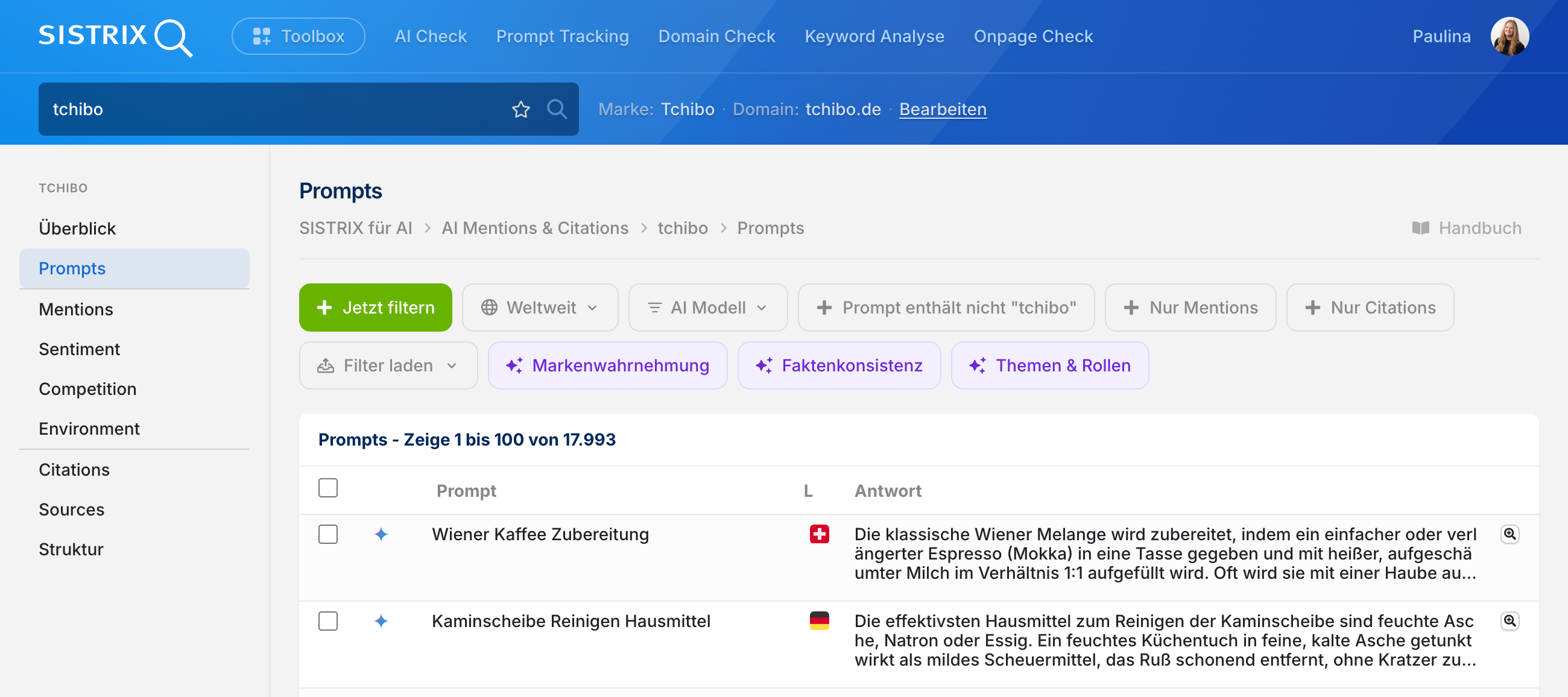
Task: Click the Weltweit globe icon
Action: click(489, 307)
